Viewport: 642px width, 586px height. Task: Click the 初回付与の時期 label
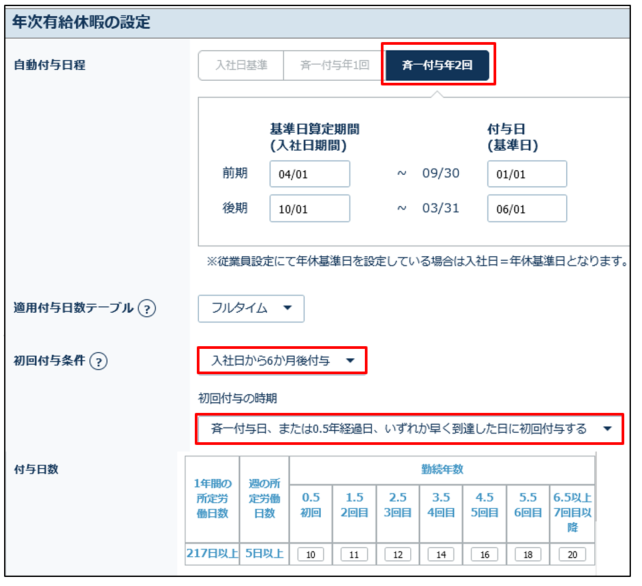click(x=237, y=398)
